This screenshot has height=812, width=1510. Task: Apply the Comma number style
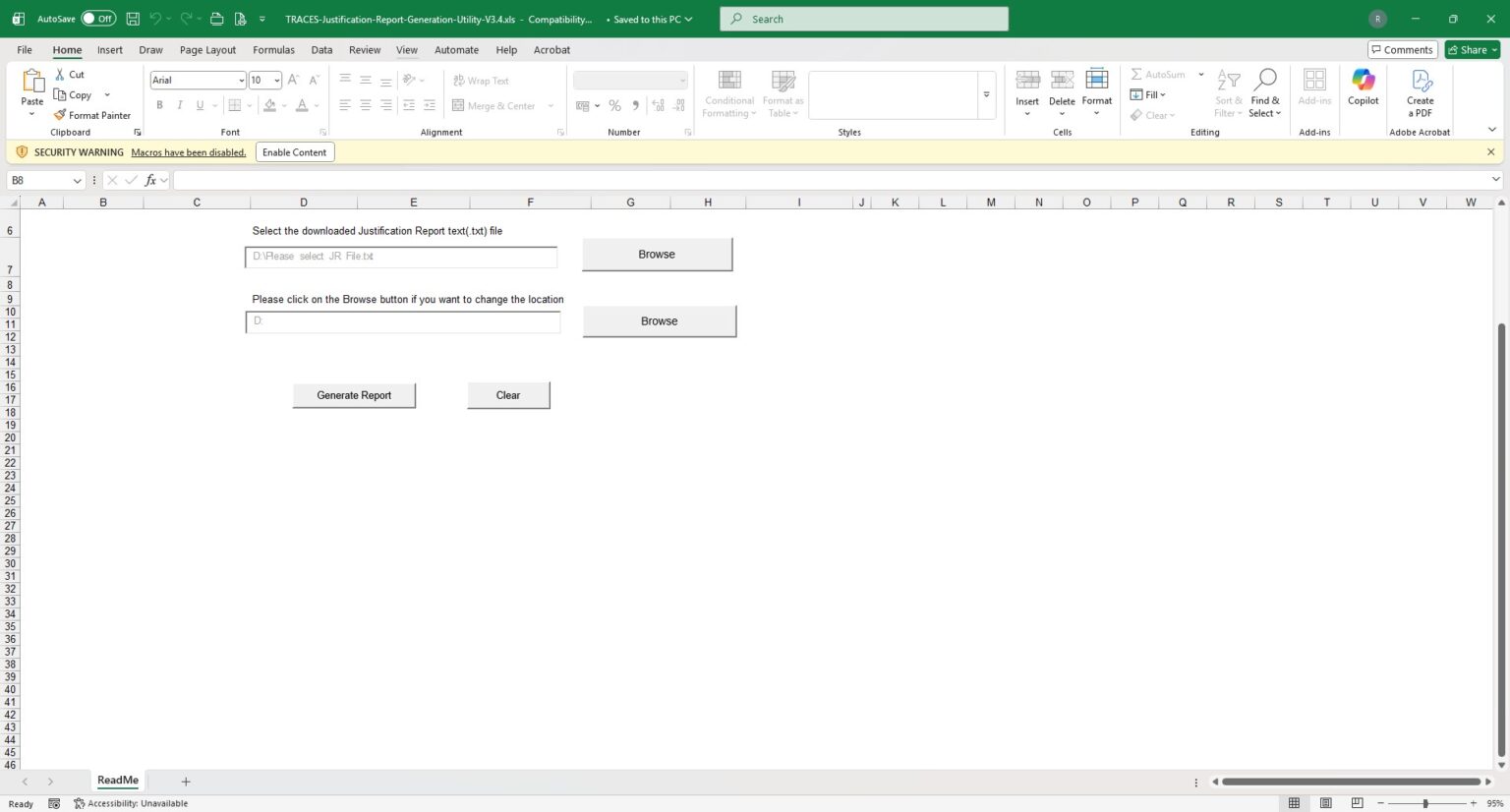634,105
